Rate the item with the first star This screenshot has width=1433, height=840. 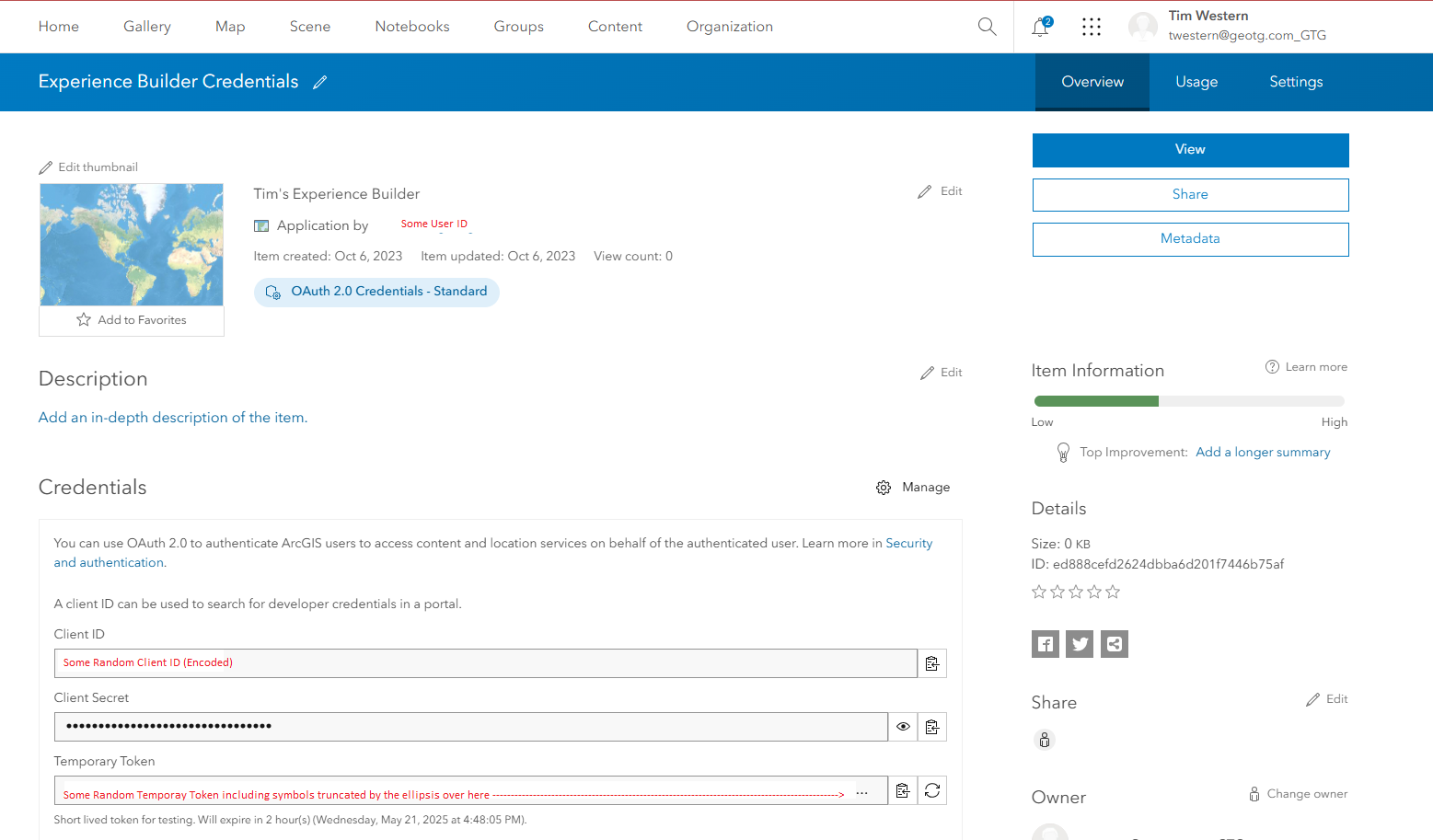tap(1039, 592)
